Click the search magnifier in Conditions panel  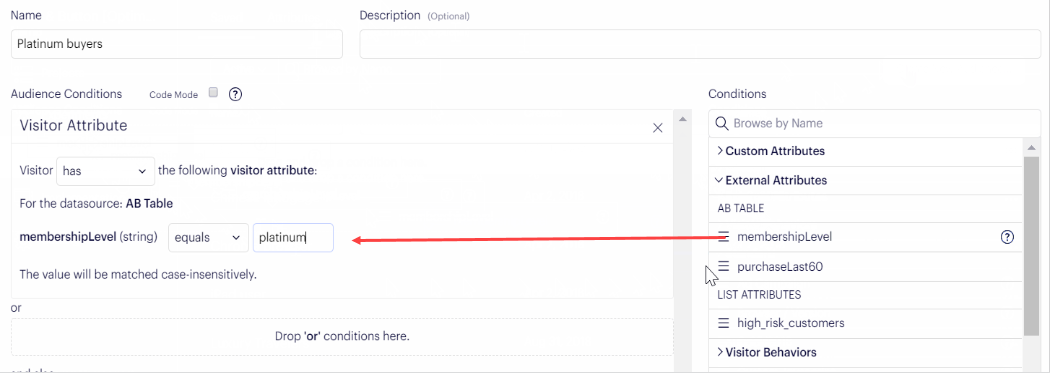[x=722, y=123]
